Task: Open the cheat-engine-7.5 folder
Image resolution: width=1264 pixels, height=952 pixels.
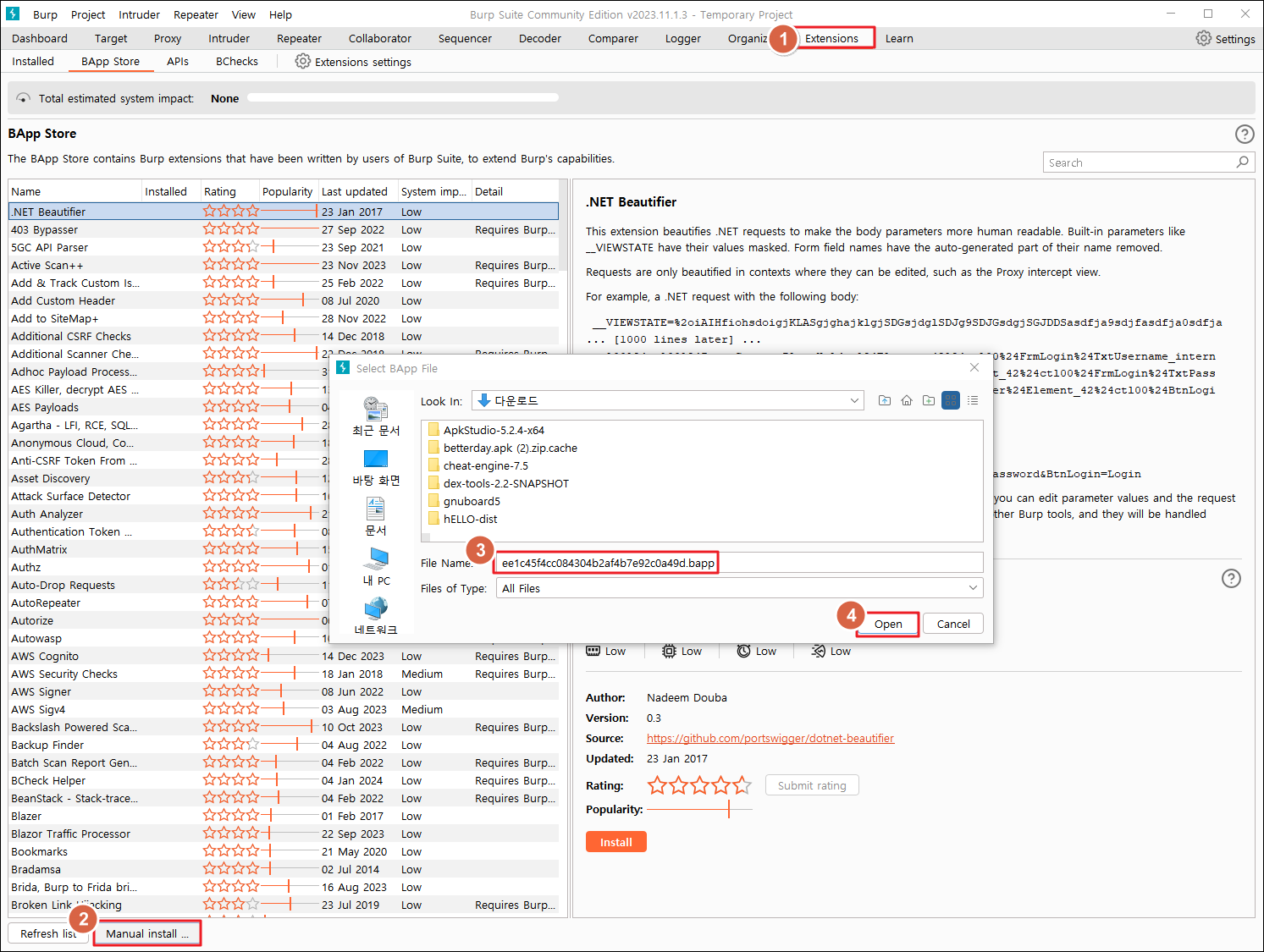Action: 485,465
